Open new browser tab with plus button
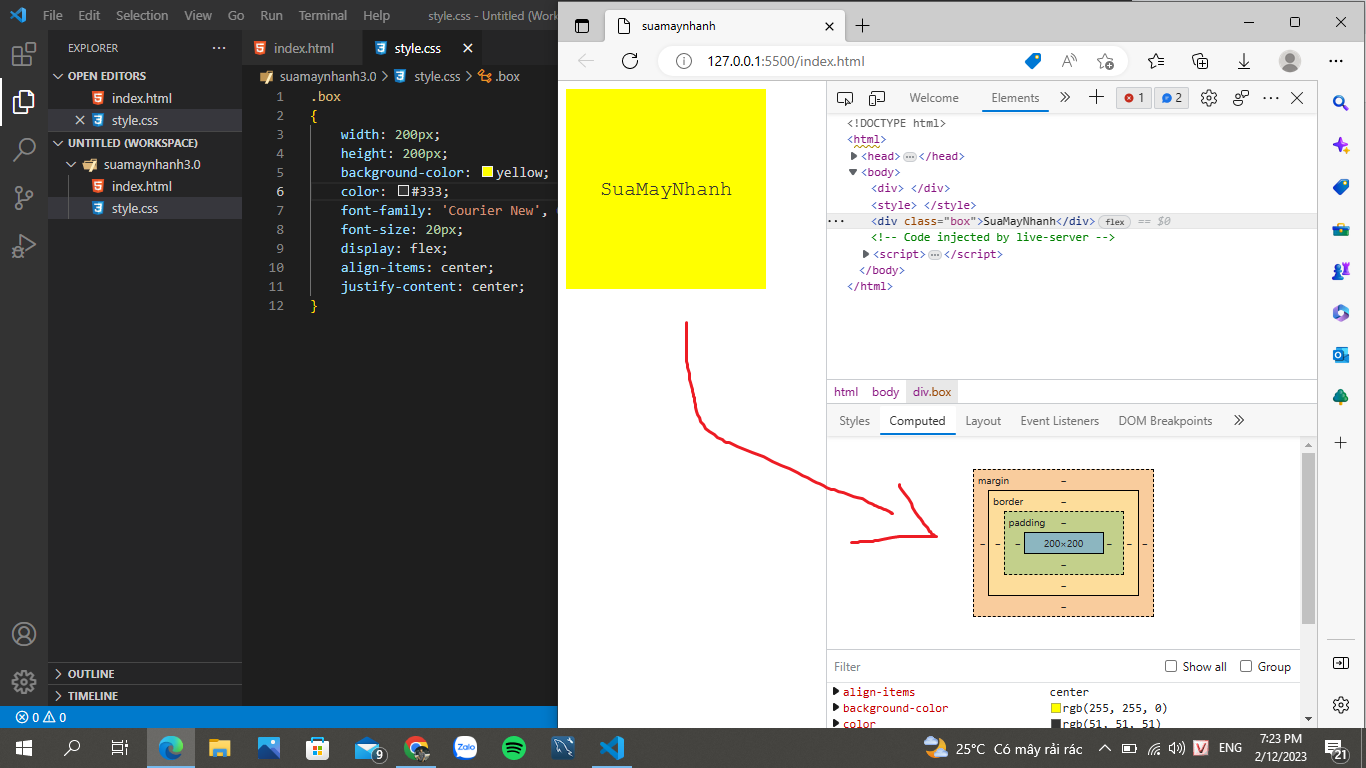 (x=862, y=25)
